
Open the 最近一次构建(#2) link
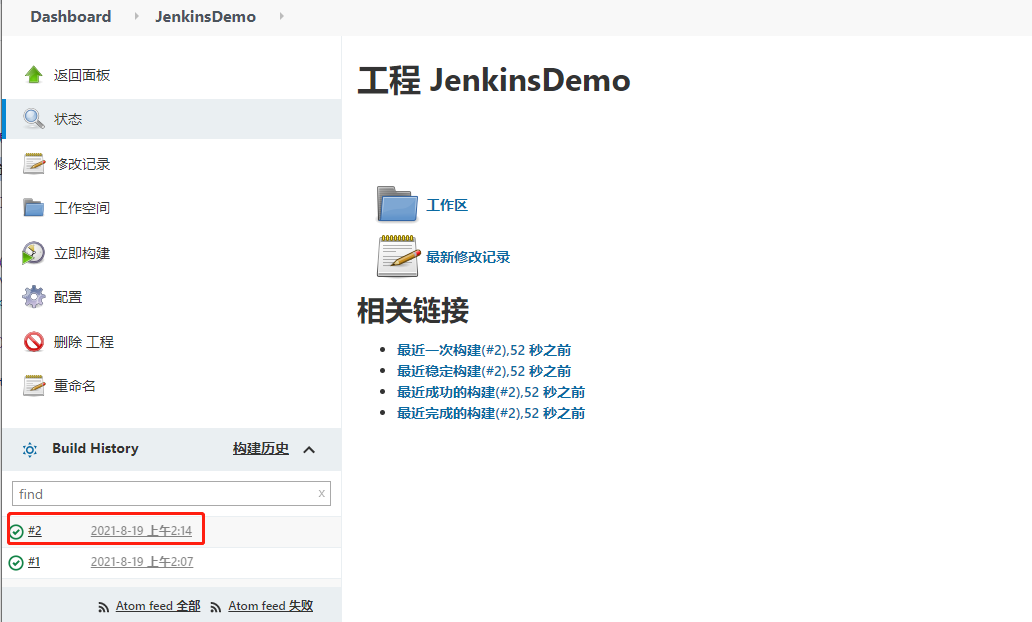pyautogui.click(x=484, y=350)
